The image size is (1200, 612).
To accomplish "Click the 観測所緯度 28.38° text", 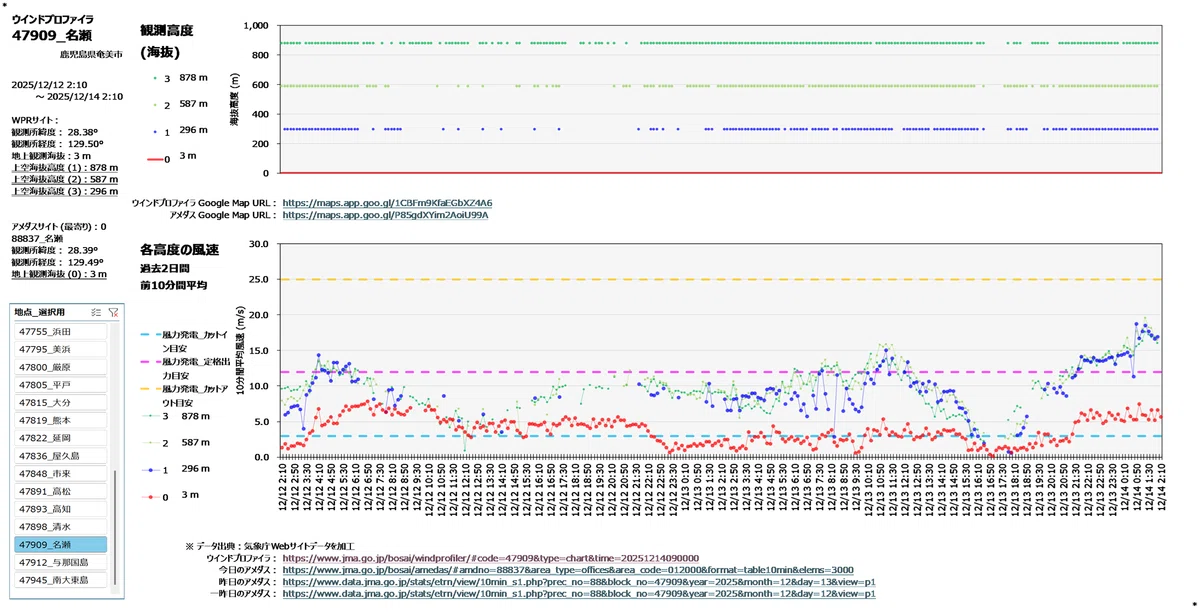I will coord(54,131).
